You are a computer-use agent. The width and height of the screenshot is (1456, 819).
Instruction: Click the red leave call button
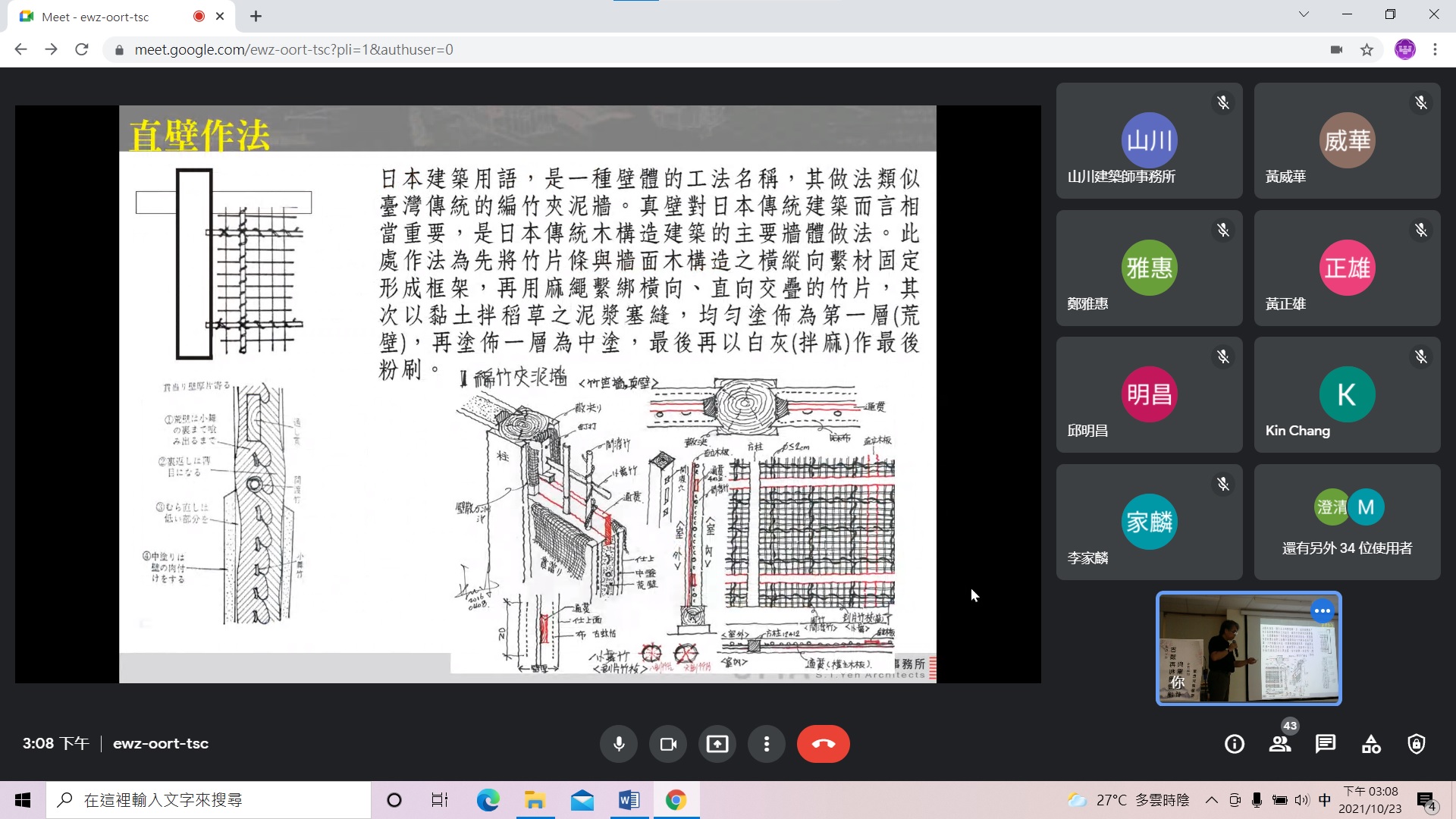[823, 744]
